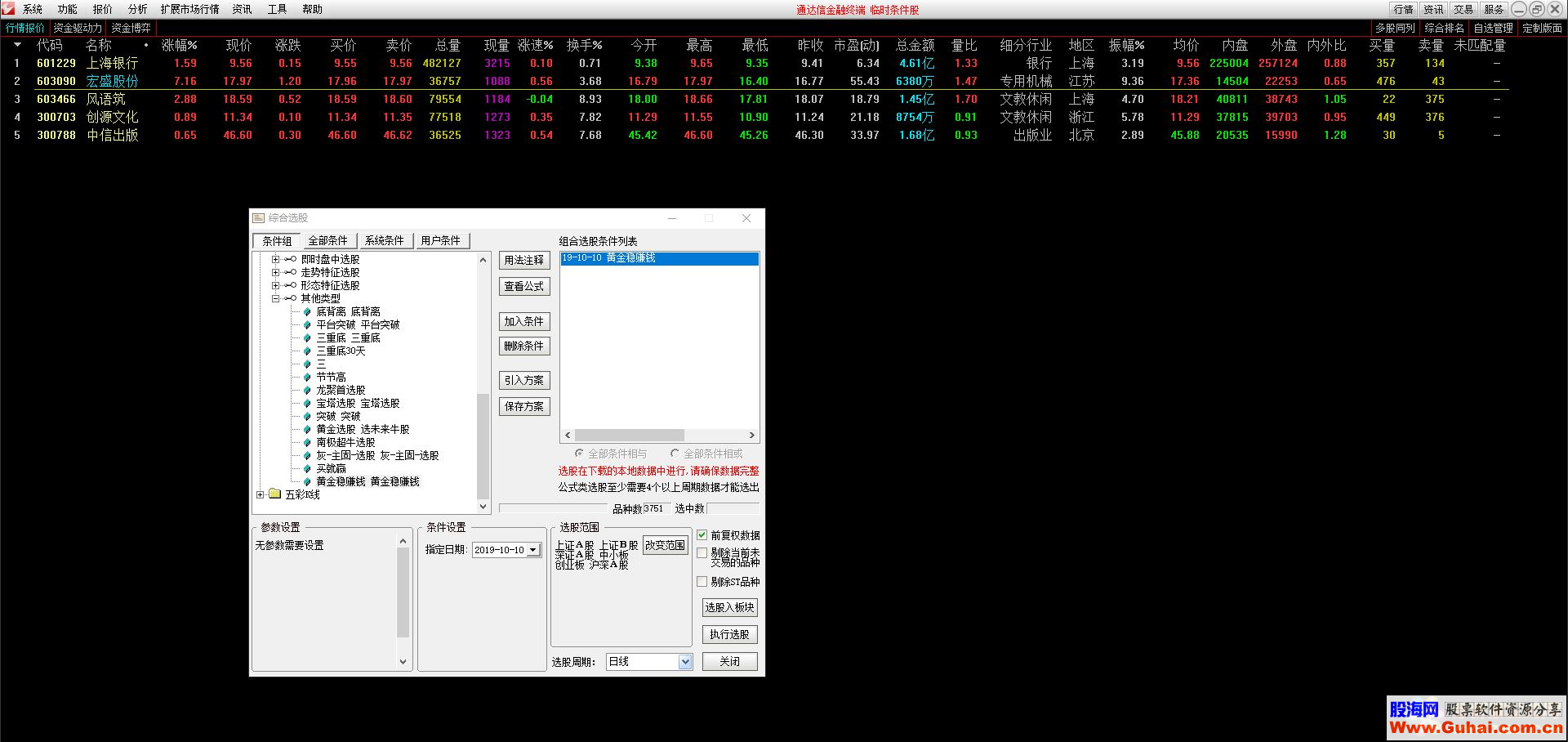Click the 选股入板块 button

tap(729, 608)
